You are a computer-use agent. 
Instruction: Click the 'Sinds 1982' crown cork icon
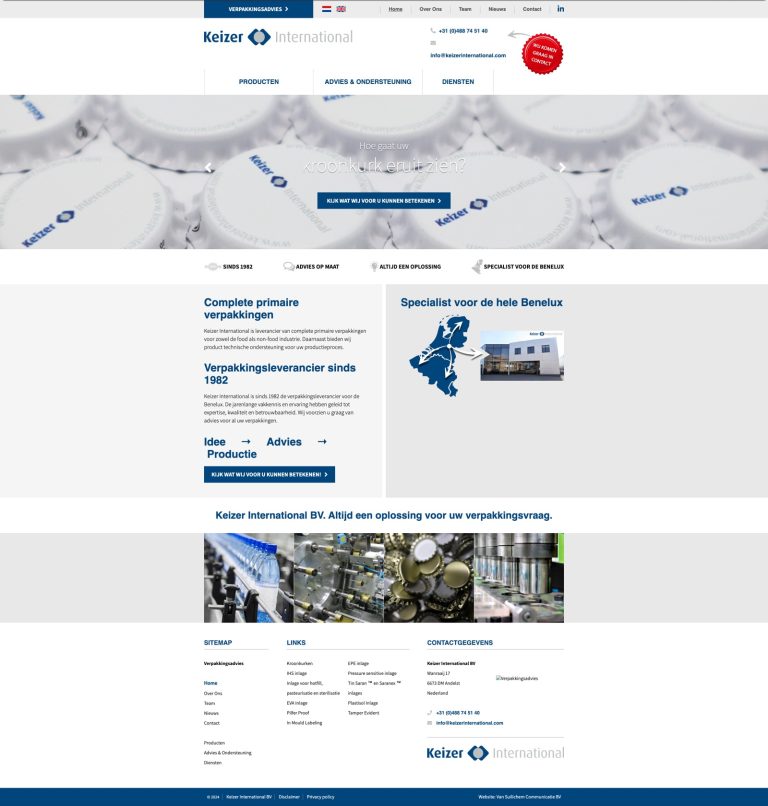click(x=212, y=266)
